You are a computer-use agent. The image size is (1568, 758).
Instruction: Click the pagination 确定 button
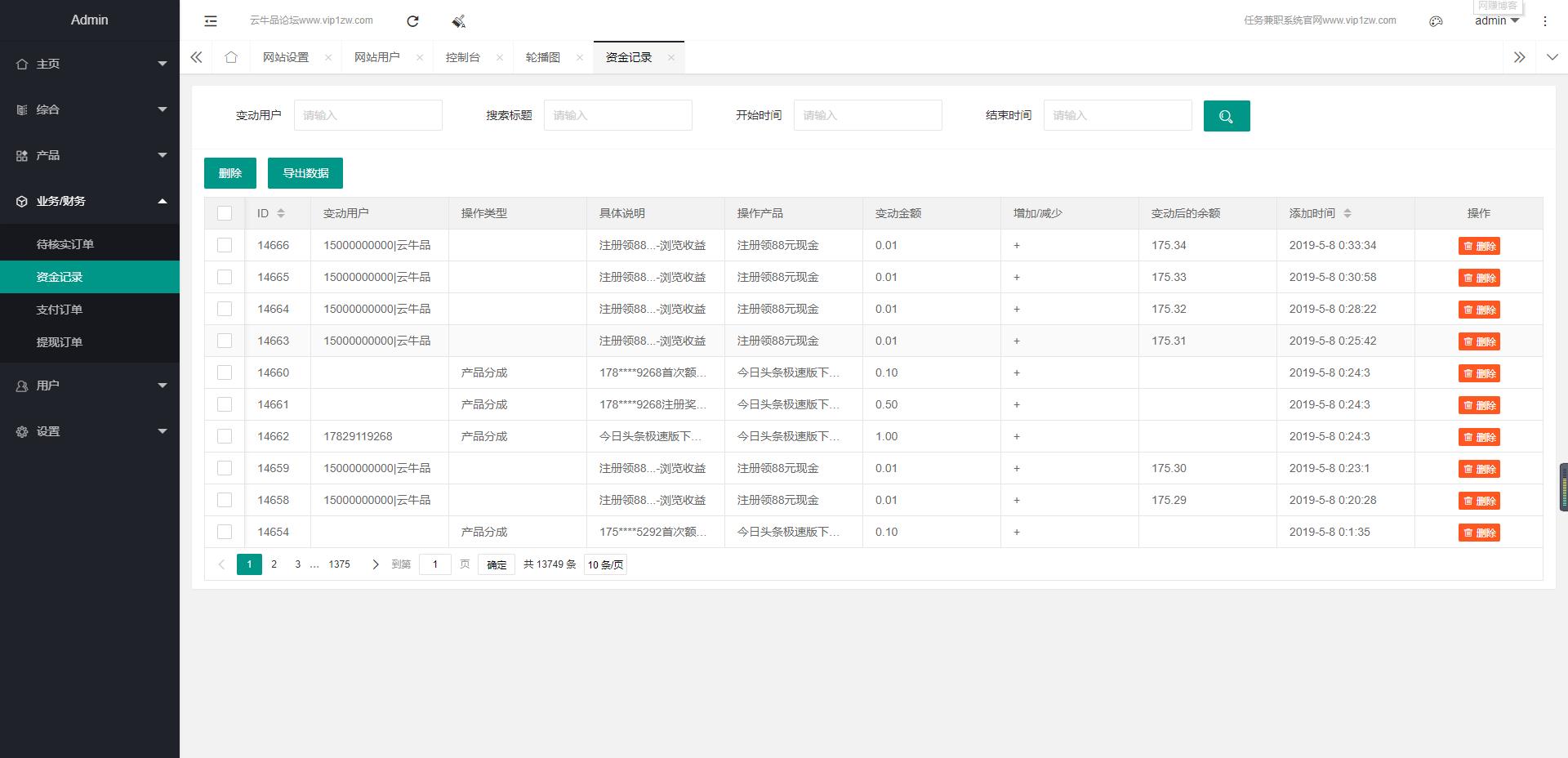coord(497,564)
